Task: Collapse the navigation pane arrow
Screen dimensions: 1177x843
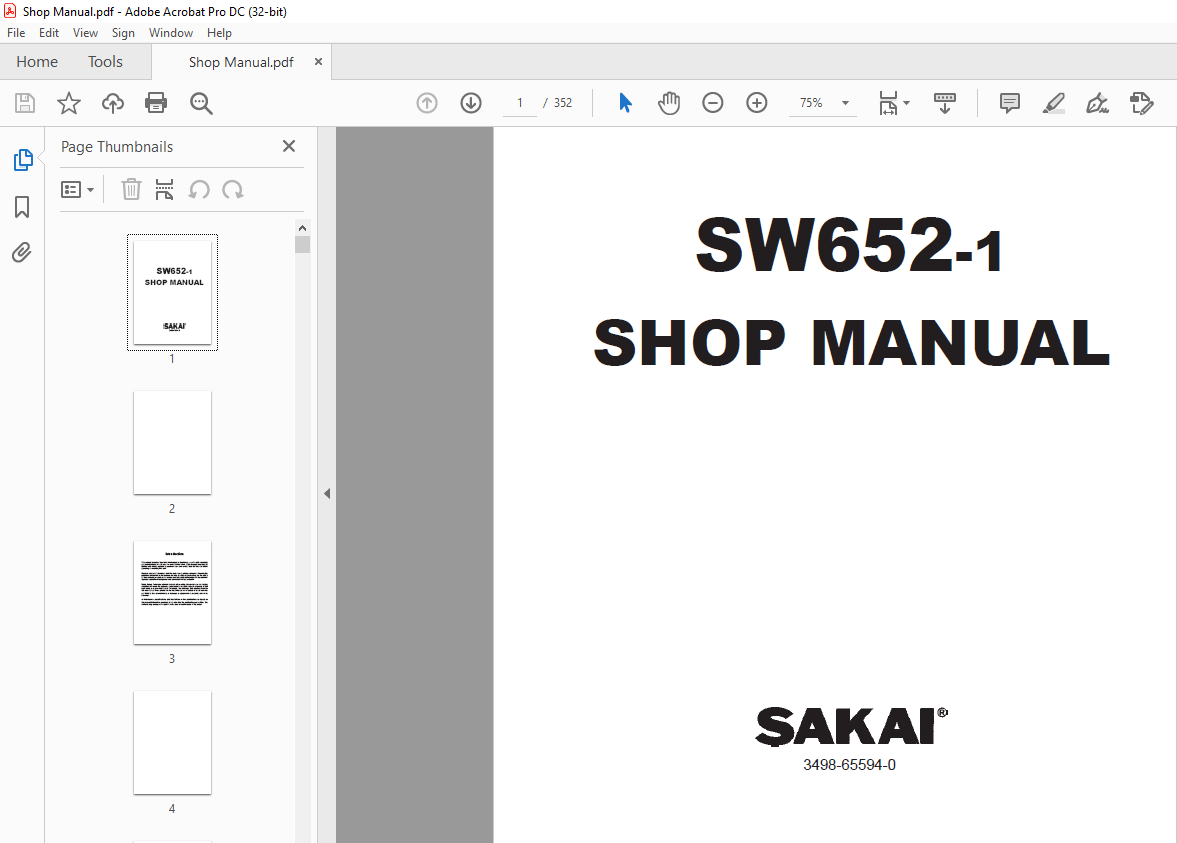Action: point(327,493)
